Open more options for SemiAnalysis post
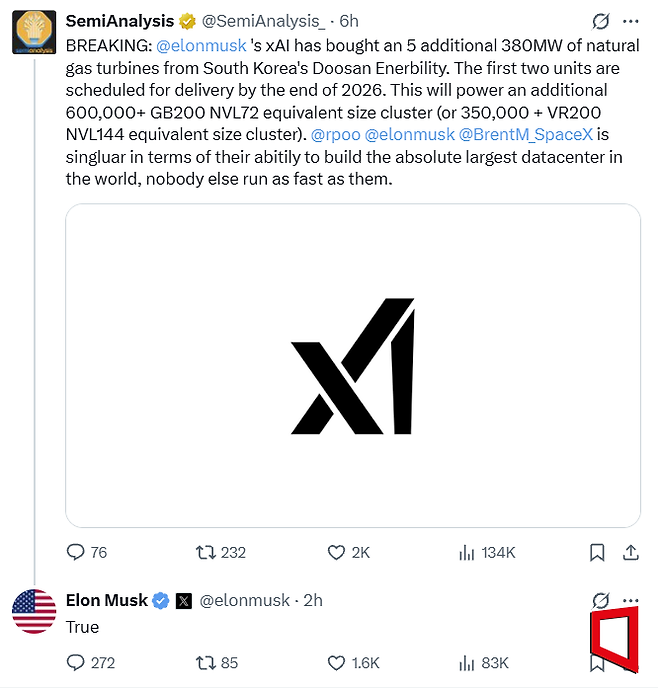658x689 pixels. (x=631, y=21)
